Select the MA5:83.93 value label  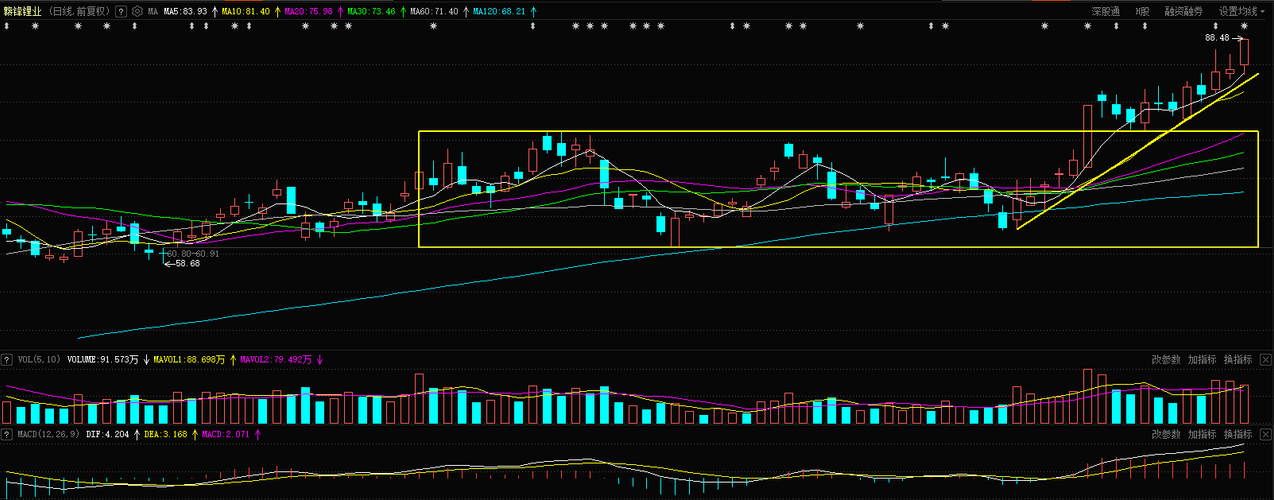coord(186,12)
